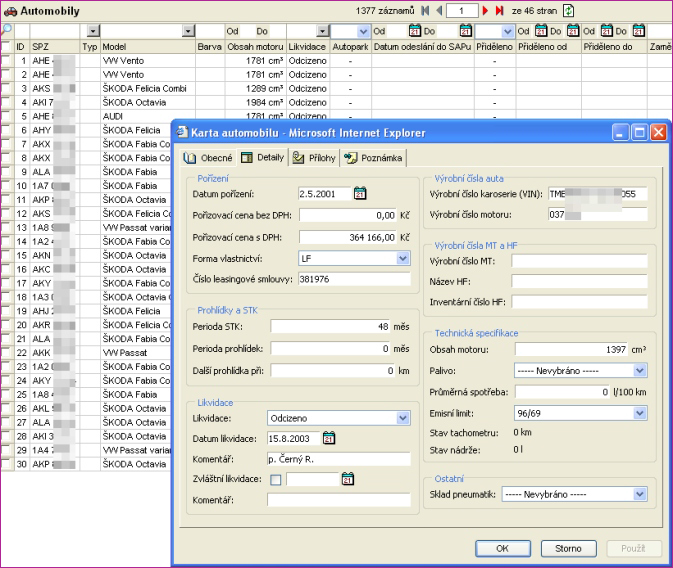The height and width of the screenshot is (568, 673).
Task: Switch to Přílohy tab
Action: (314, 158)
